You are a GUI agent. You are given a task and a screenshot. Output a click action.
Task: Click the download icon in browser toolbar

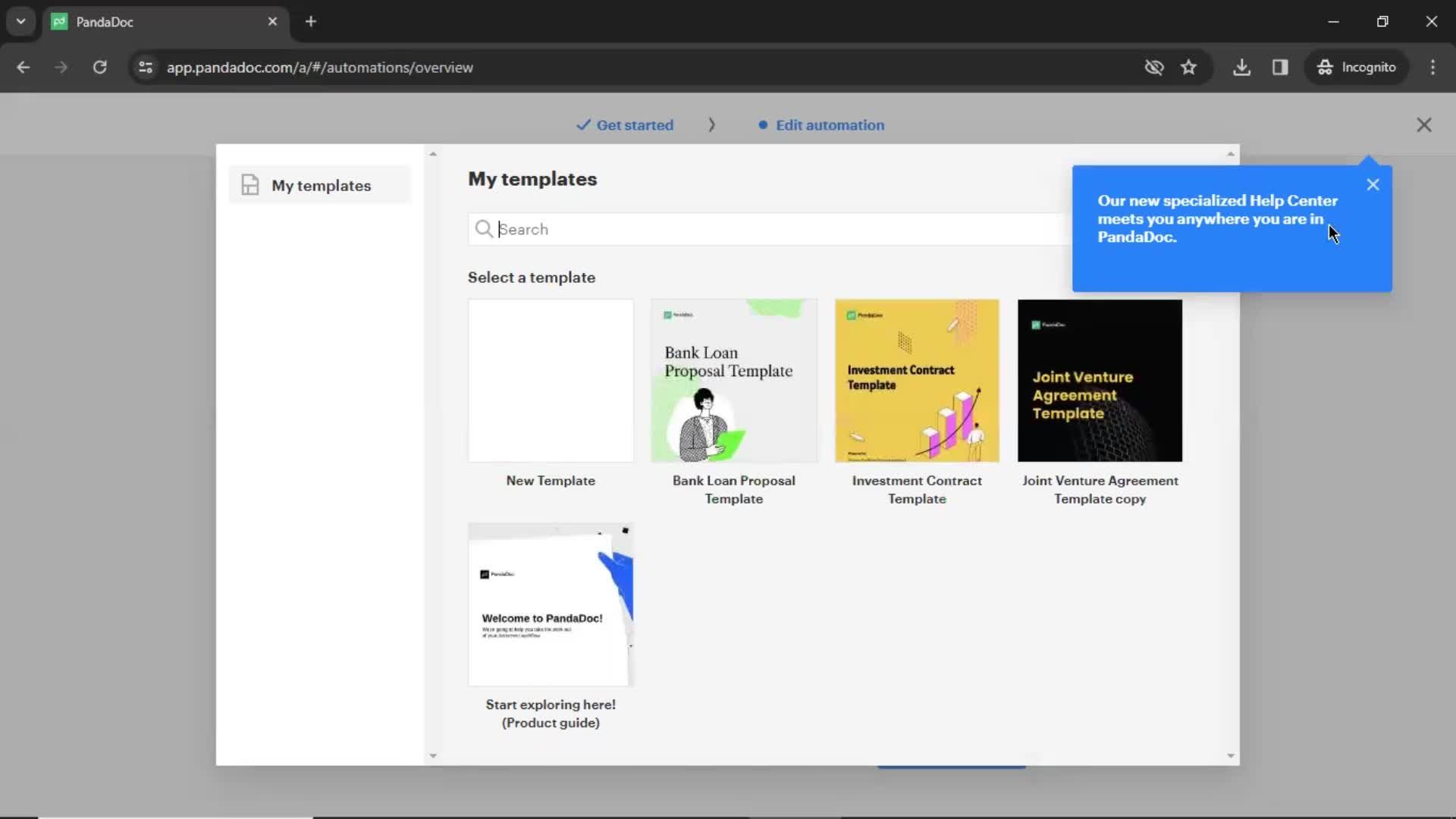[x=1242, y=67]
